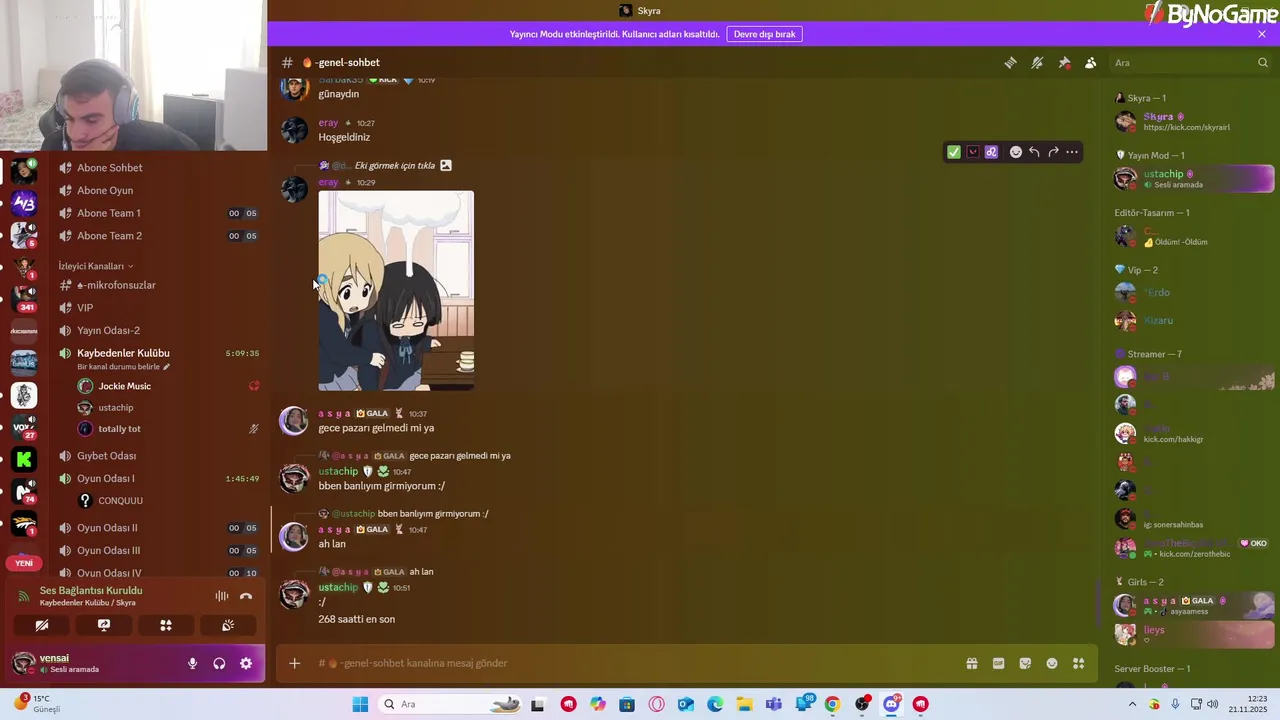Add purple Leo emoji reaction to message
Screen dimensions: 1280x720
(x=992, y=152)
